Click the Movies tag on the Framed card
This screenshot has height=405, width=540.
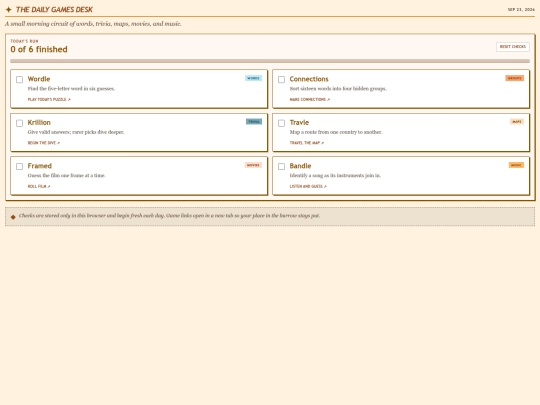(x=253, y=165)
